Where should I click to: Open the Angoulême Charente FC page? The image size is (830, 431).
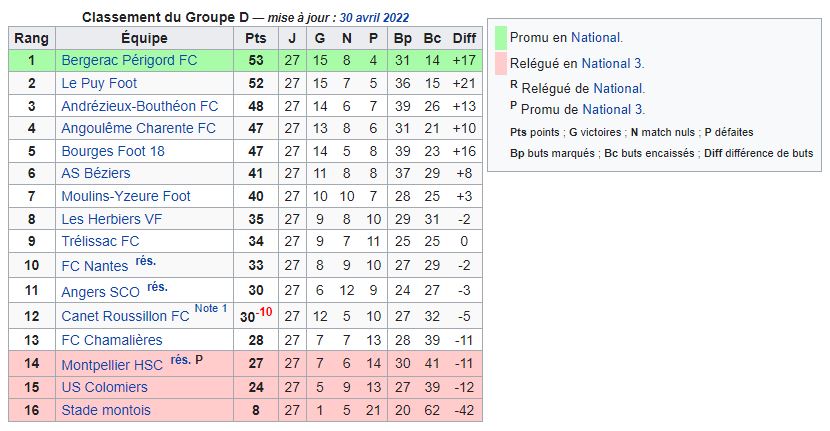[139, 128]
